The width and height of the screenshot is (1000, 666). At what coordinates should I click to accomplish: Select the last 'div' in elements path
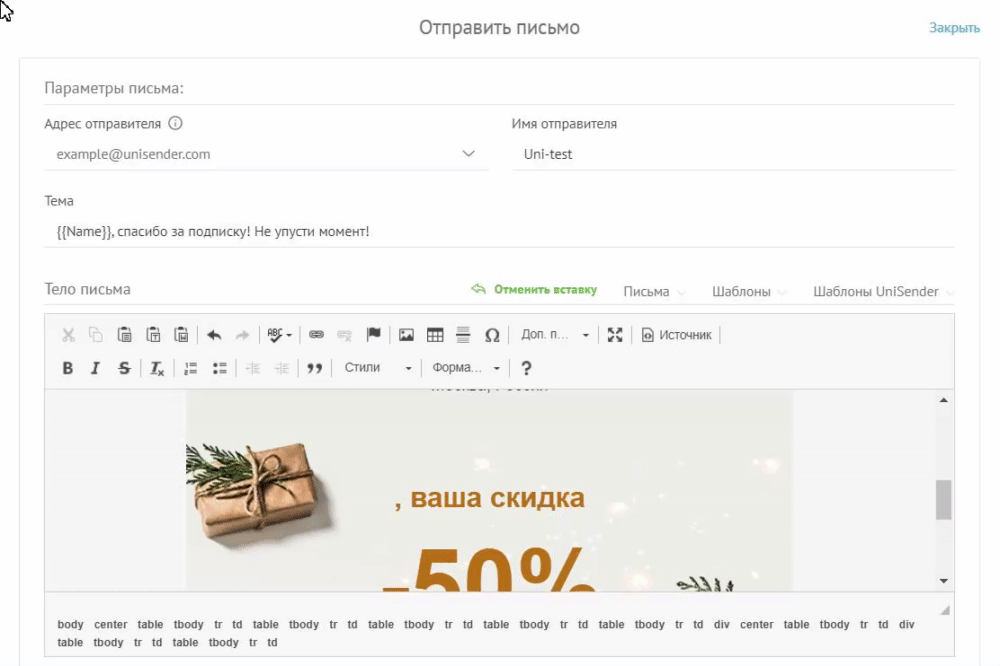click(x=906, y=625)
